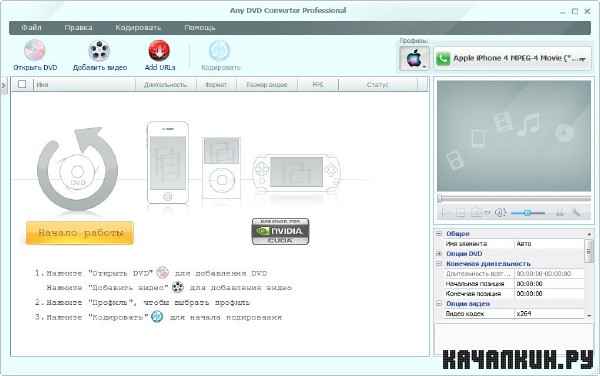Open the Помощь menu
600x376 pixels.
(x=200, y=28)
